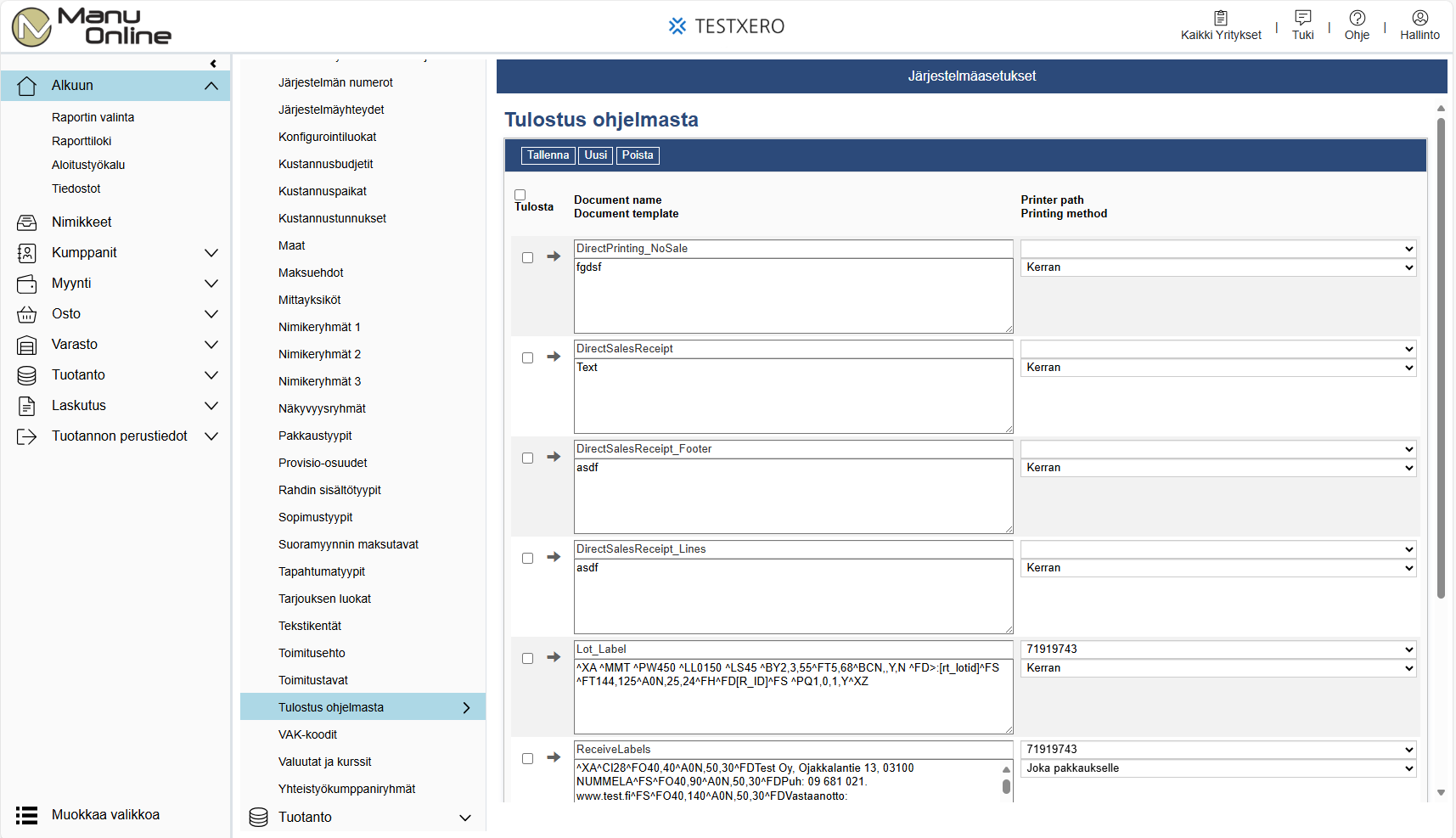Click arrow icon for DirectSalesReceipt row
The height and width of the screenshot is (838, 1456).
pos(554,357)
